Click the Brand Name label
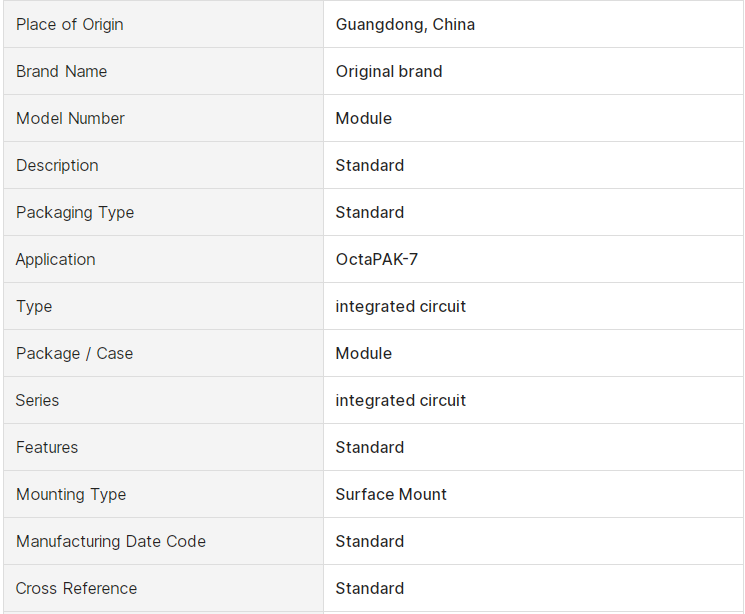This screenshot has height=614, width=745. click(61, 71)
